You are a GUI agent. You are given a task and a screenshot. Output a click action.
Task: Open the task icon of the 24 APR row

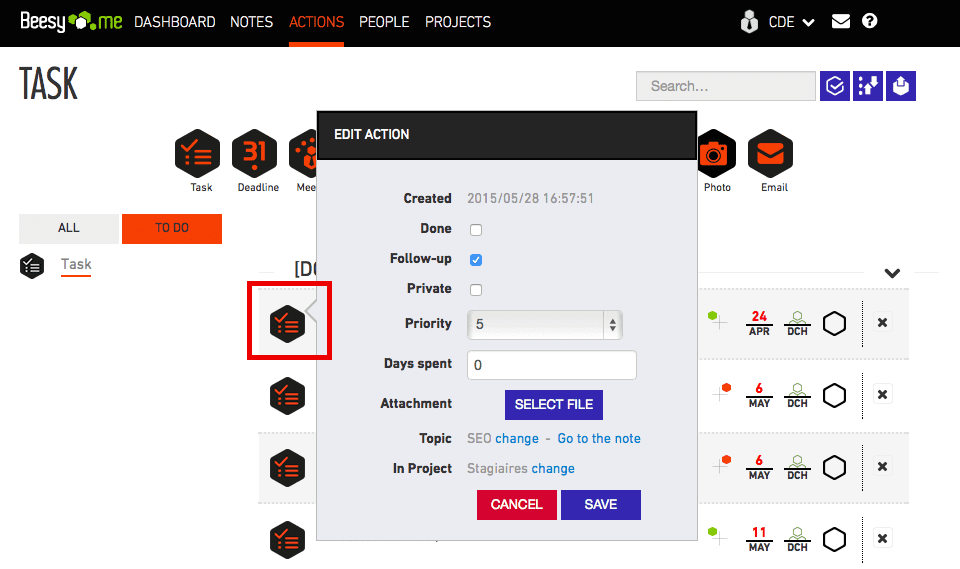(x=287, y=324)
